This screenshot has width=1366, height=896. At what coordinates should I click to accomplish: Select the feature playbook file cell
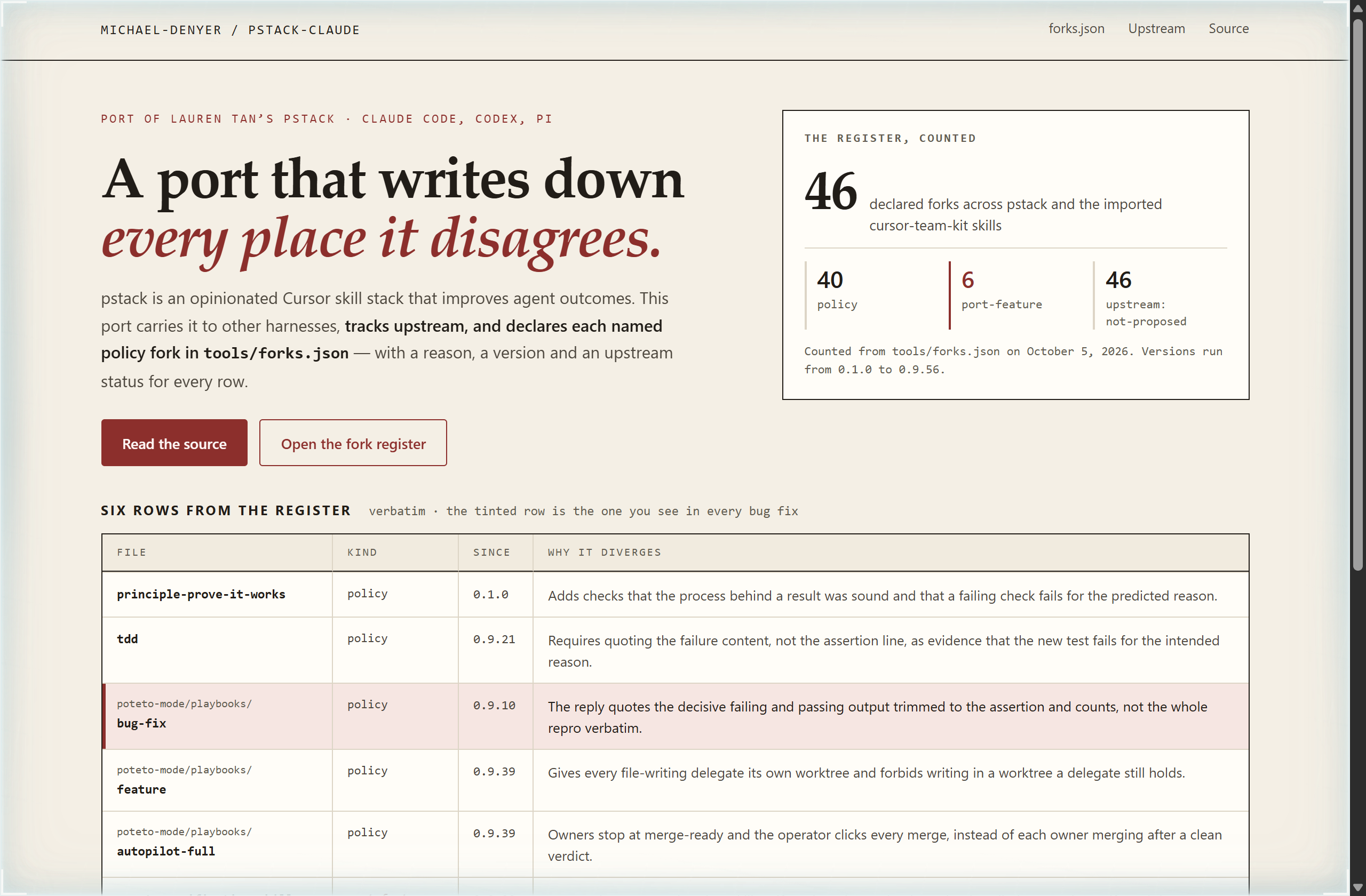click(217, 780)
